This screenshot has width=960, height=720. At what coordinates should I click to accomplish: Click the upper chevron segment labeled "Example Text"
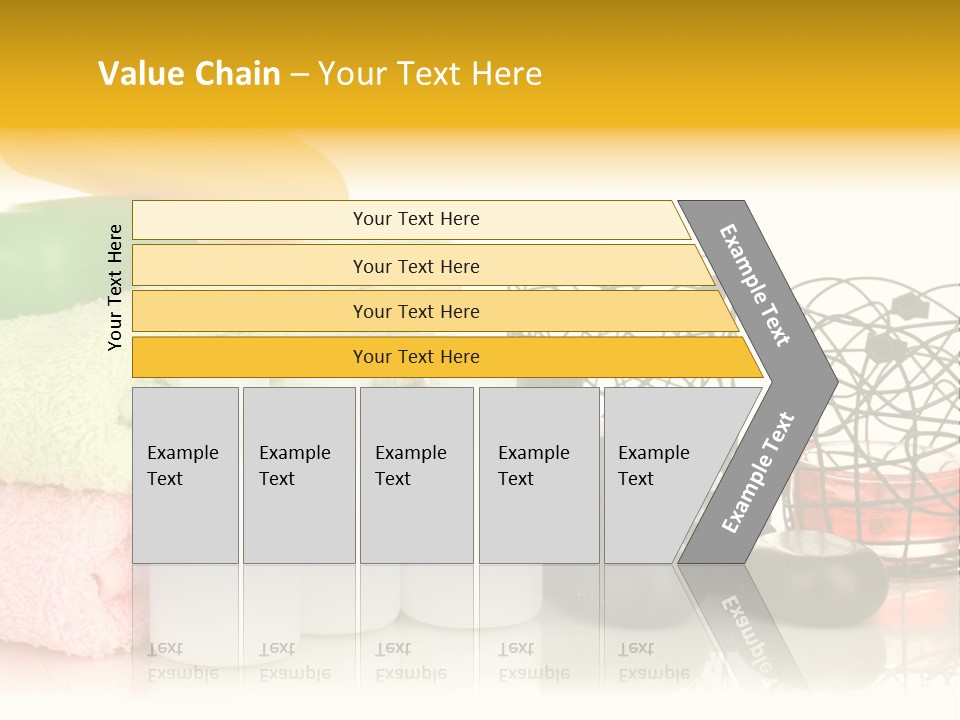tap(757, 285)
